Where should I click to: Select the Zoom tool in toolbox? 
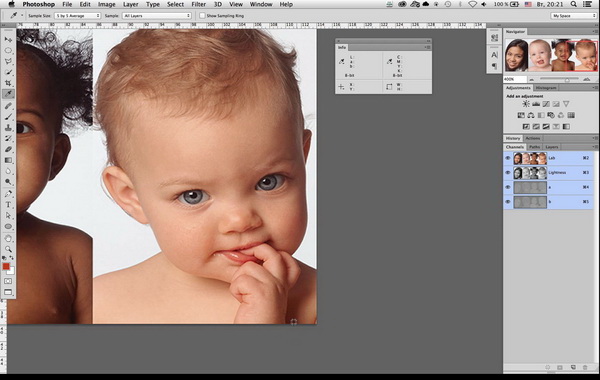pyautogui.click(x=8, y=249)
